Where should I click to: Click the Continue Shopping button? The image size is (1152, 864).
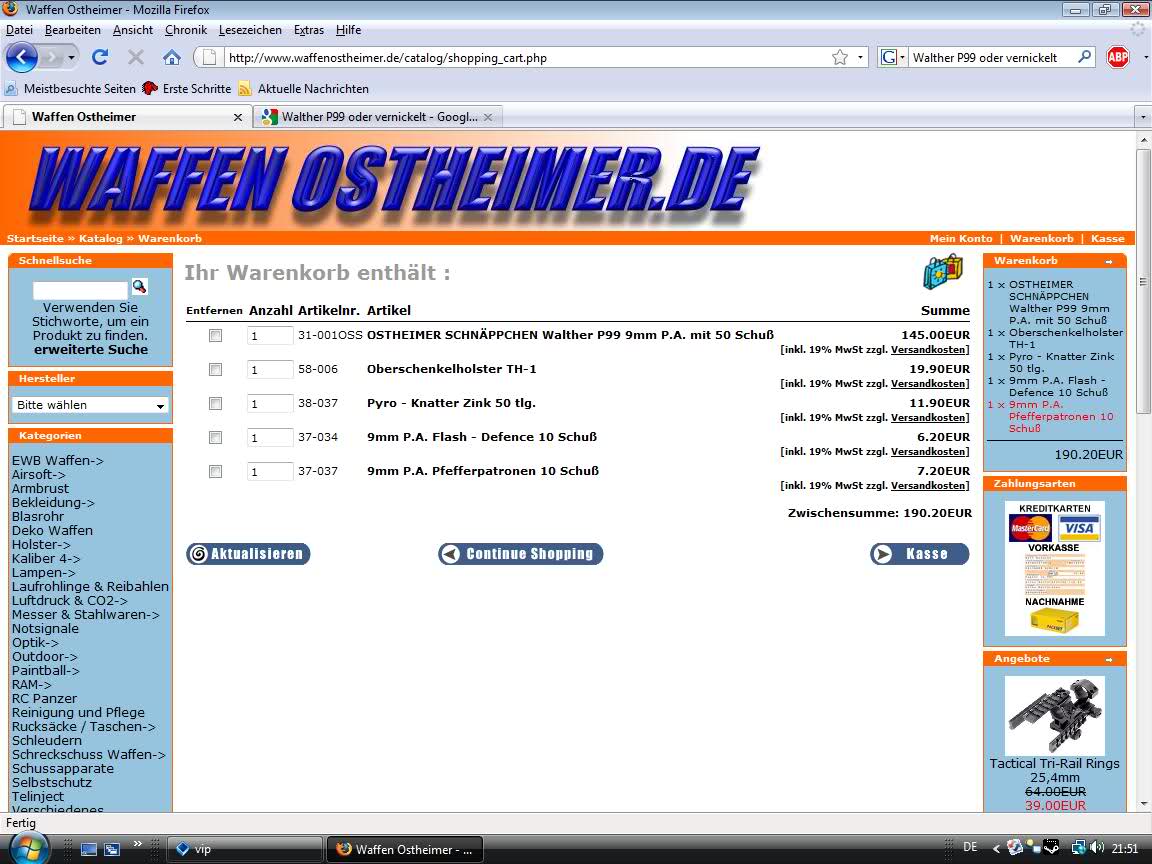pos(521,554)
